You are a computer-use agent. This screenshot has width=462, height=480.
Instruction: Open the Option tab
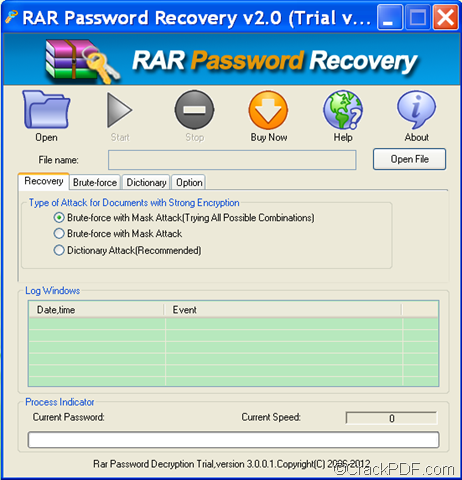189,182
